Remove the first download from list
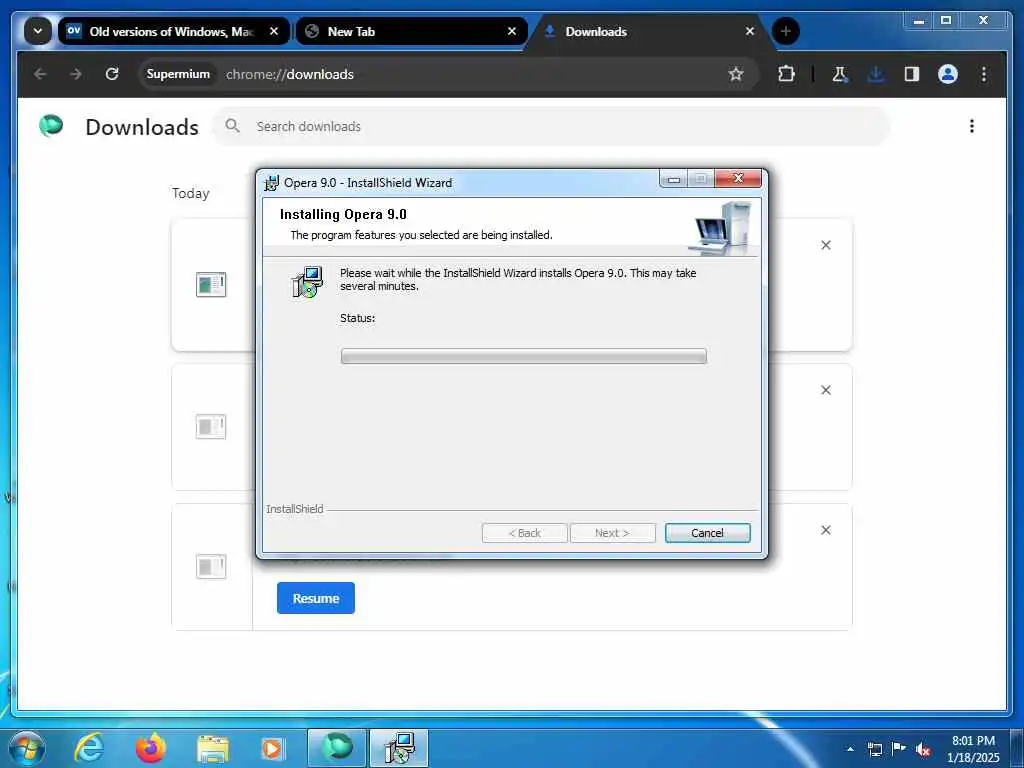 click(x=826, y=245)
